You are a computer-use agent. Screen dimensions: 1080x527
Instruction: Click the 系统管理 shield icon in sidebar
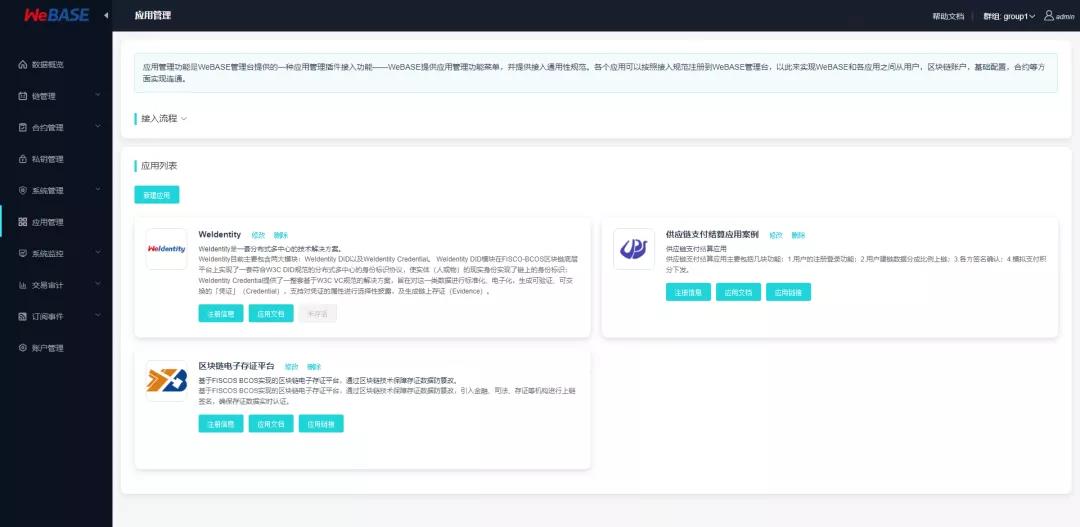click(23, 191)
